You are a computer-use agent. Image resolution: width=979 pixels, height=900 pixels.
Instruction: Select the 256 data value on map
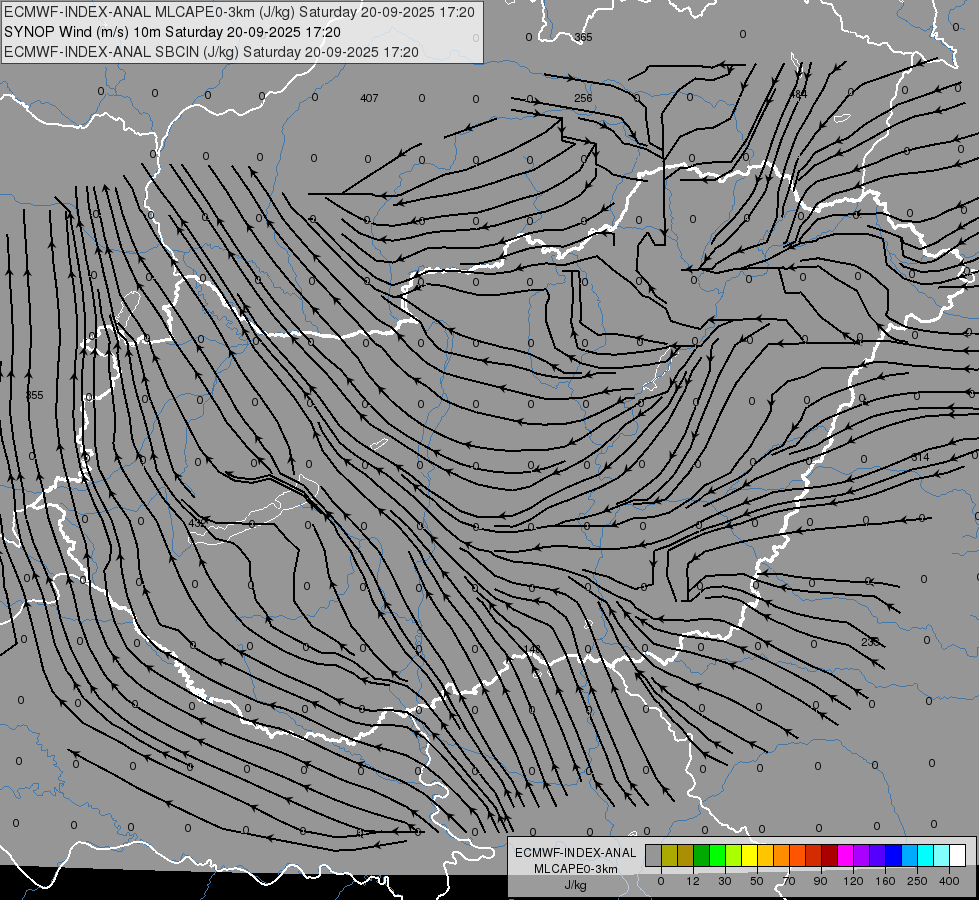pyautogui.click(x=583, y=98)
